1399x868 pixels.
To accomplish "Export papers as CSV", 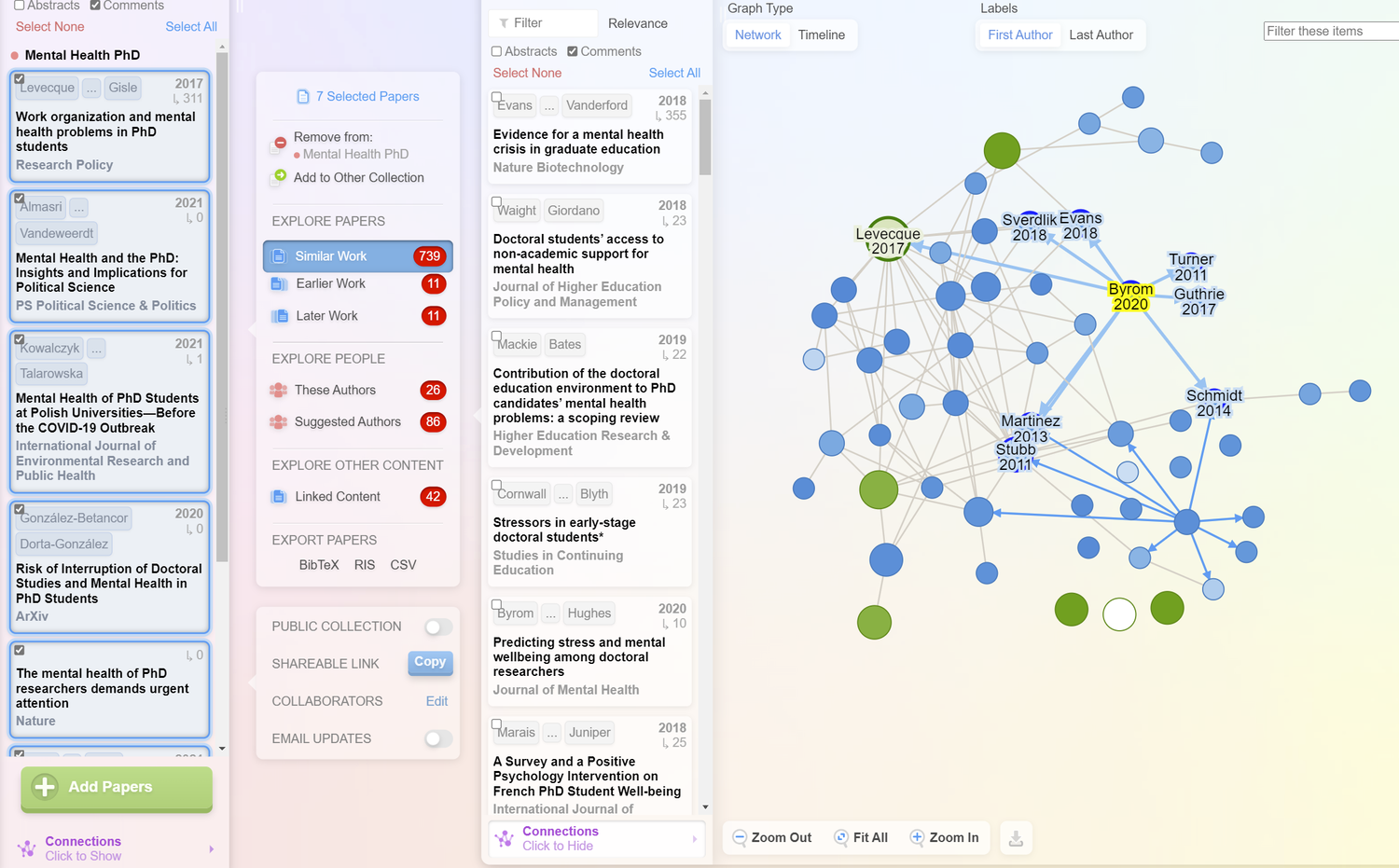I will [403, 565].
